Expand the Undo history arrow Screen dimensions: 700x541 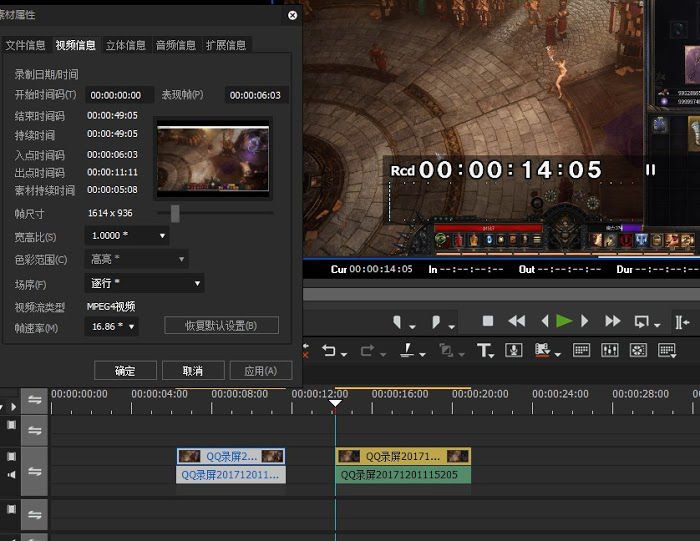(344, 354)
